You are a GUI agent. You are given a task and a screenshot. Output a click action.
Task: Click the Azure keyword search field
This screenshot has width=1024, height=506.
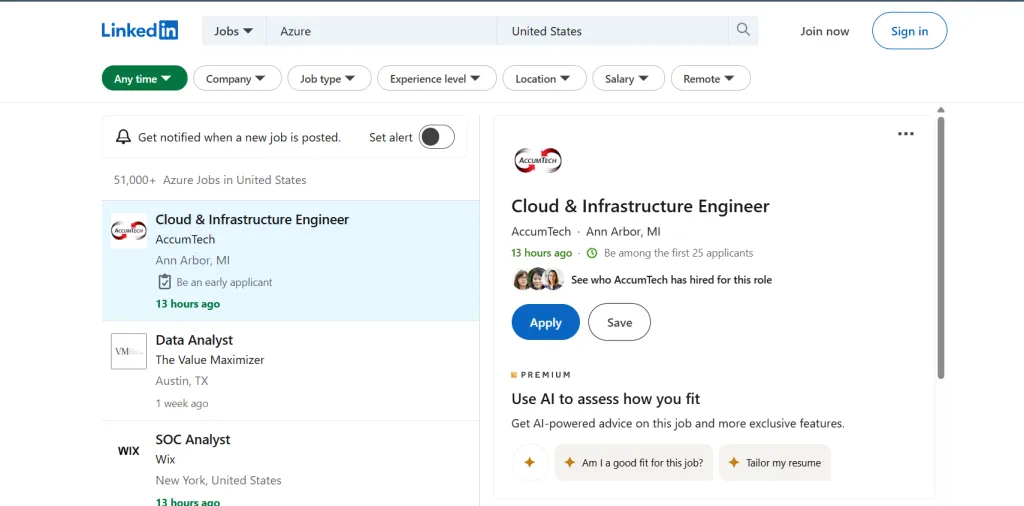(x=381, y=31)
